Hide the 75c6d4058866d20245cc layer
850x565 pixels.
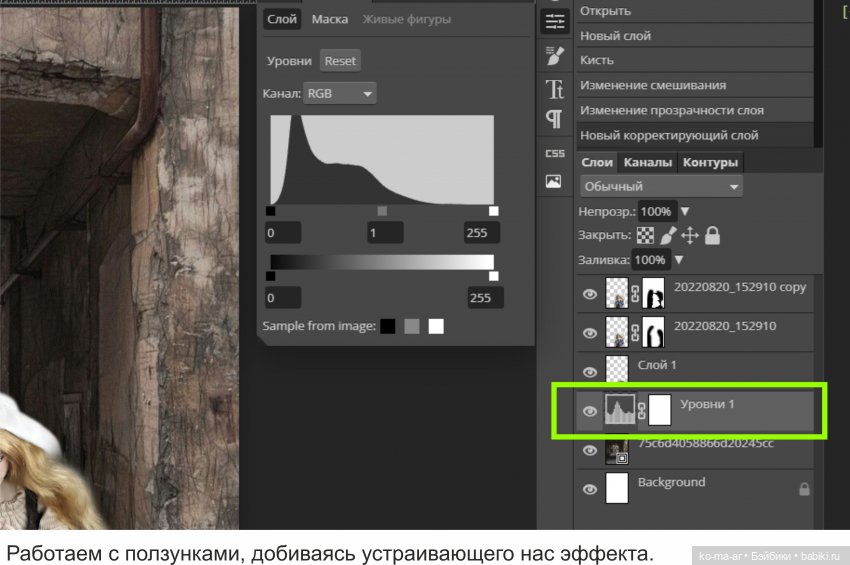590,450
